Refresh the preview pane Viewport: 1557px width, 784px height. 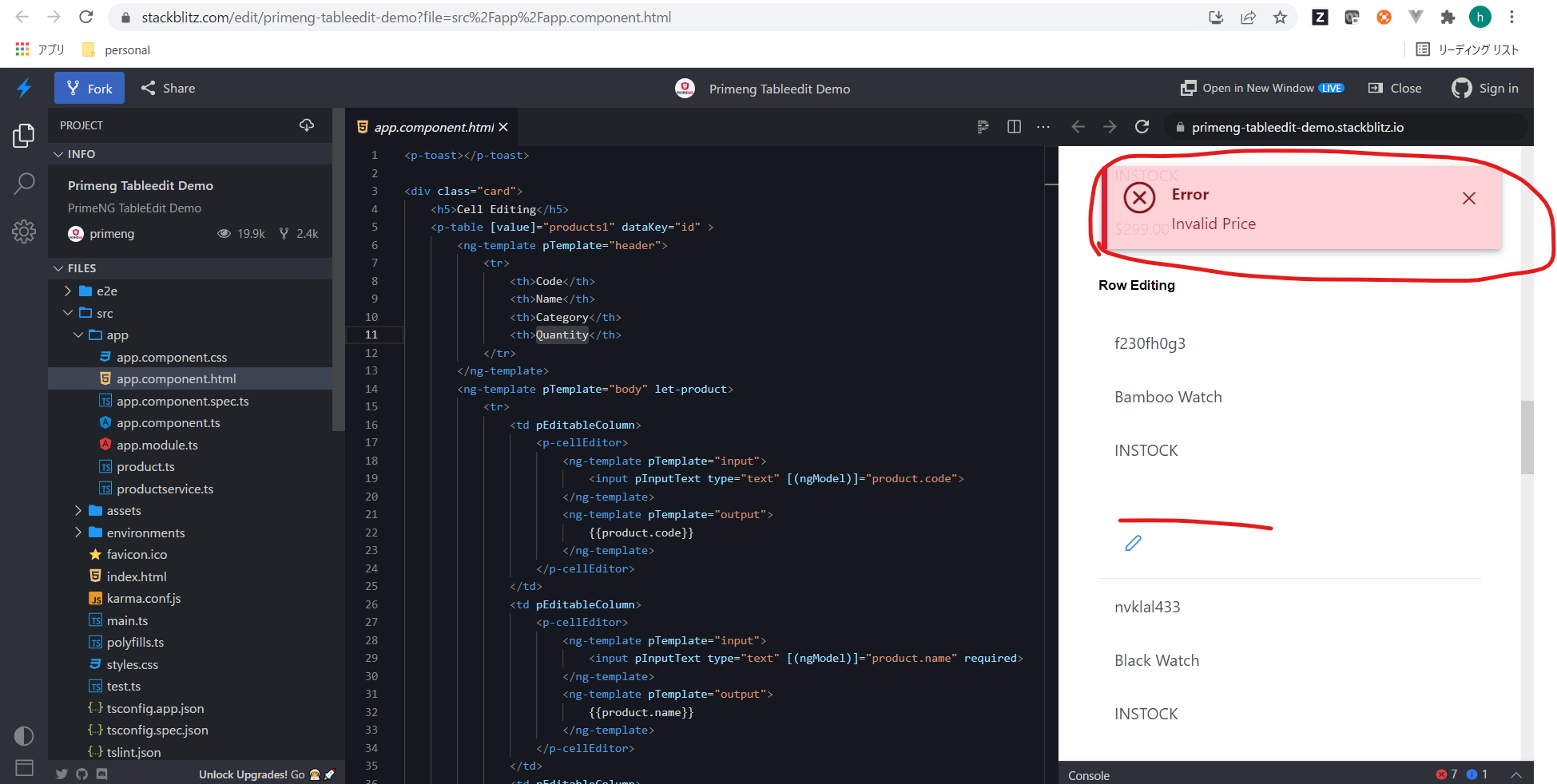pos(1142,126)
